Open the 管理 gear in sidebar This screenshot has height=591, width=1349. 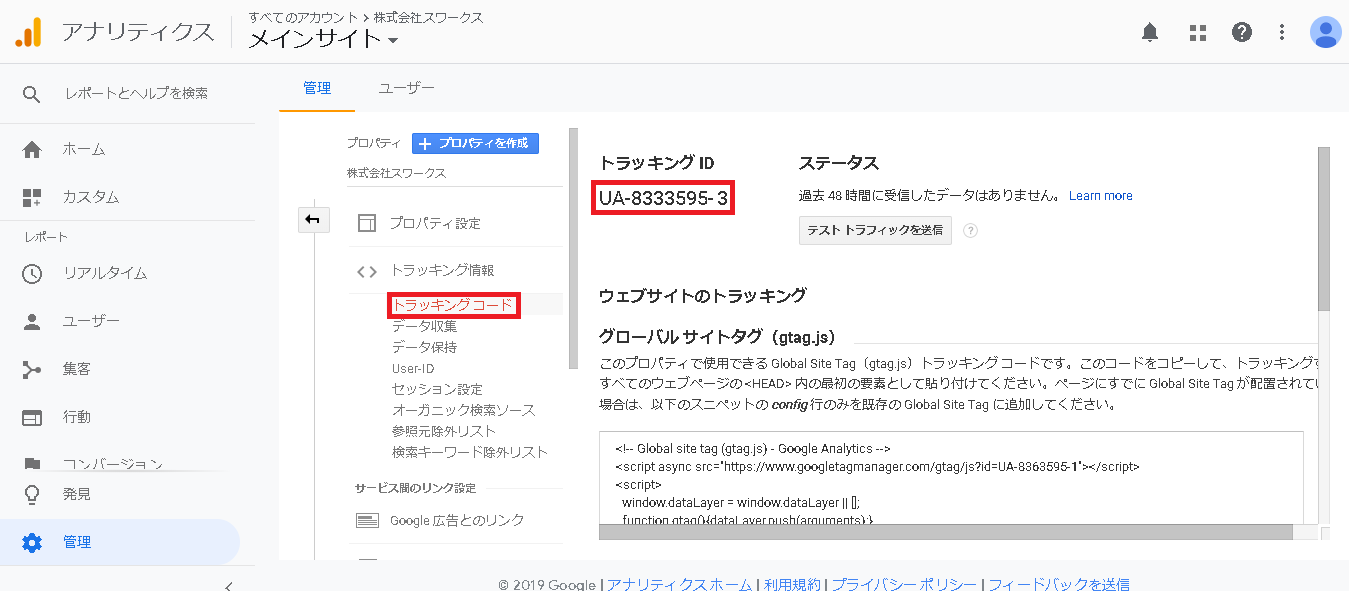point(76,542)
